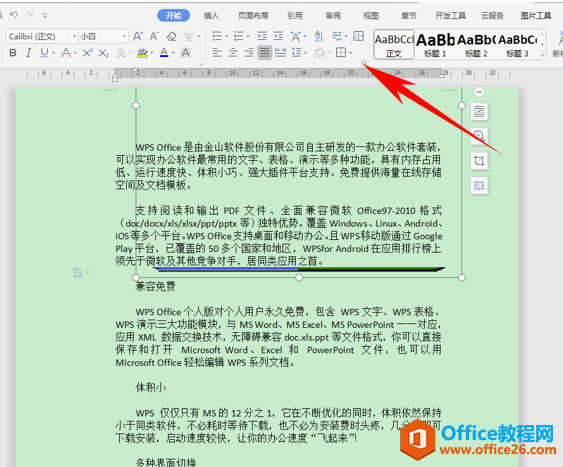Image resolution: width=563 pixels, height=467 pixels.
Task: Toggle subscript formatting
Action: (103, 53)
